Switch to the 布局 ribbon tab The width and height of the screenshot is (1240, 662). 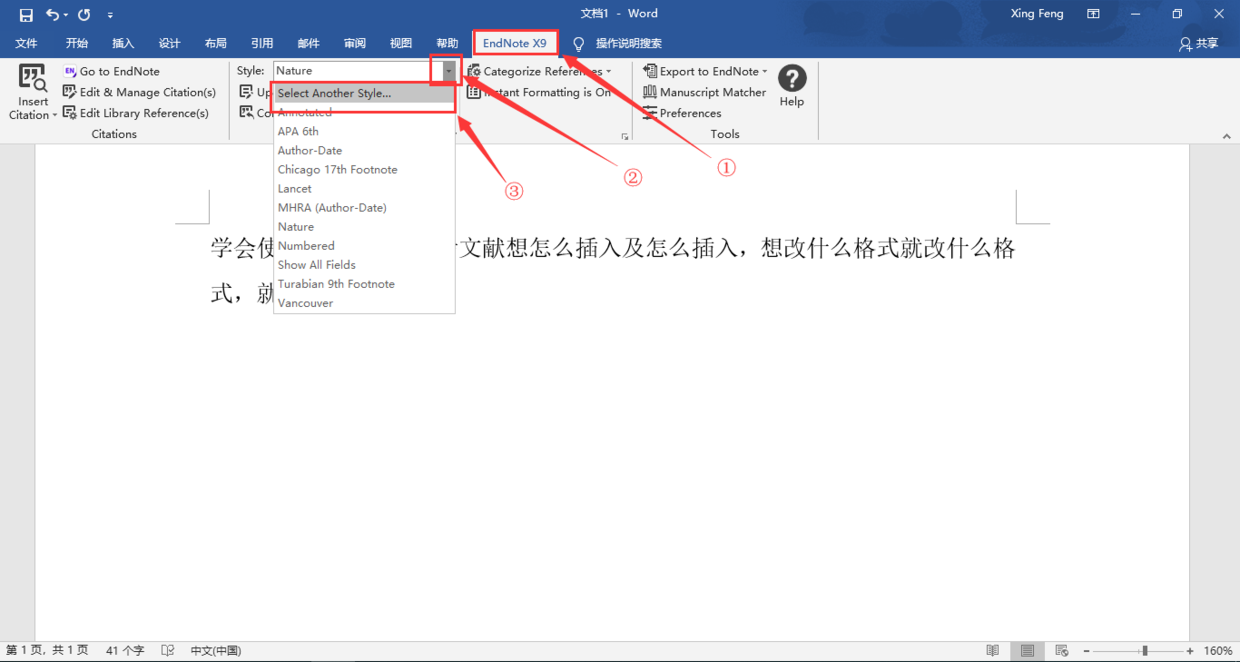(216, 43)
